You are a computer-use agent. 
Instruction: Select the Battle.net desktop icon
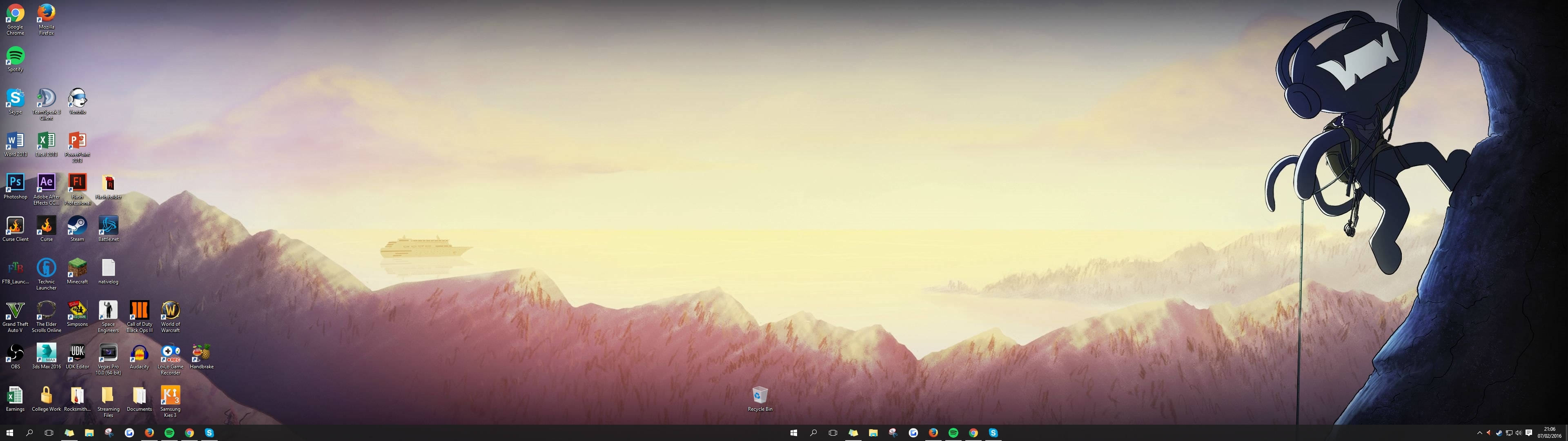coord(108,225)
